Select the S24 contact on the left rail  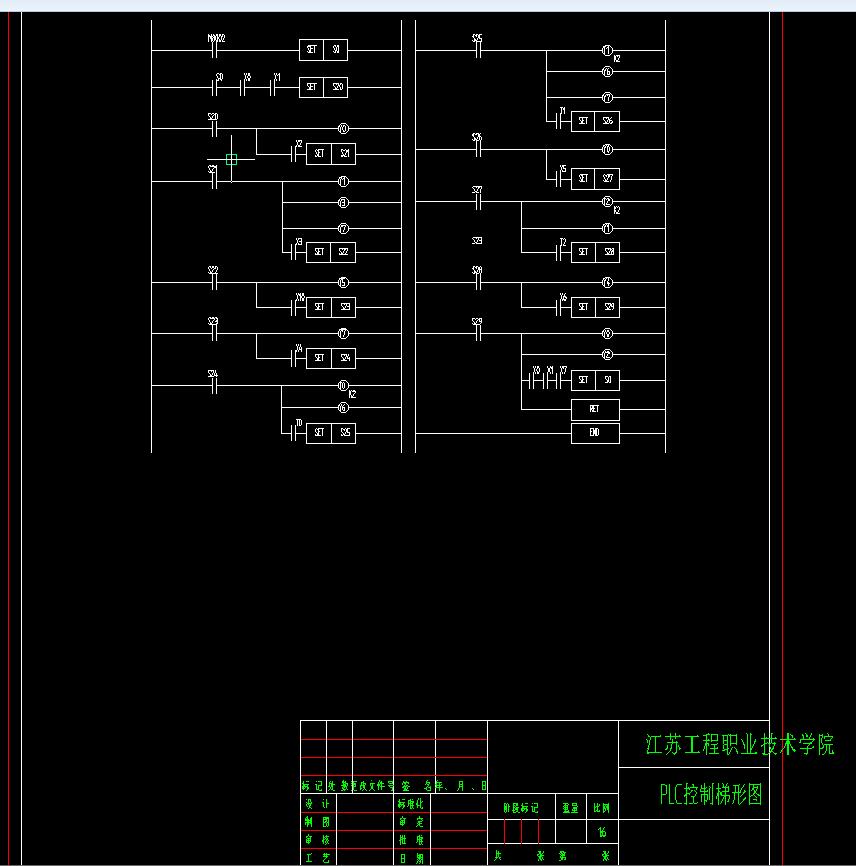point(214,385)
